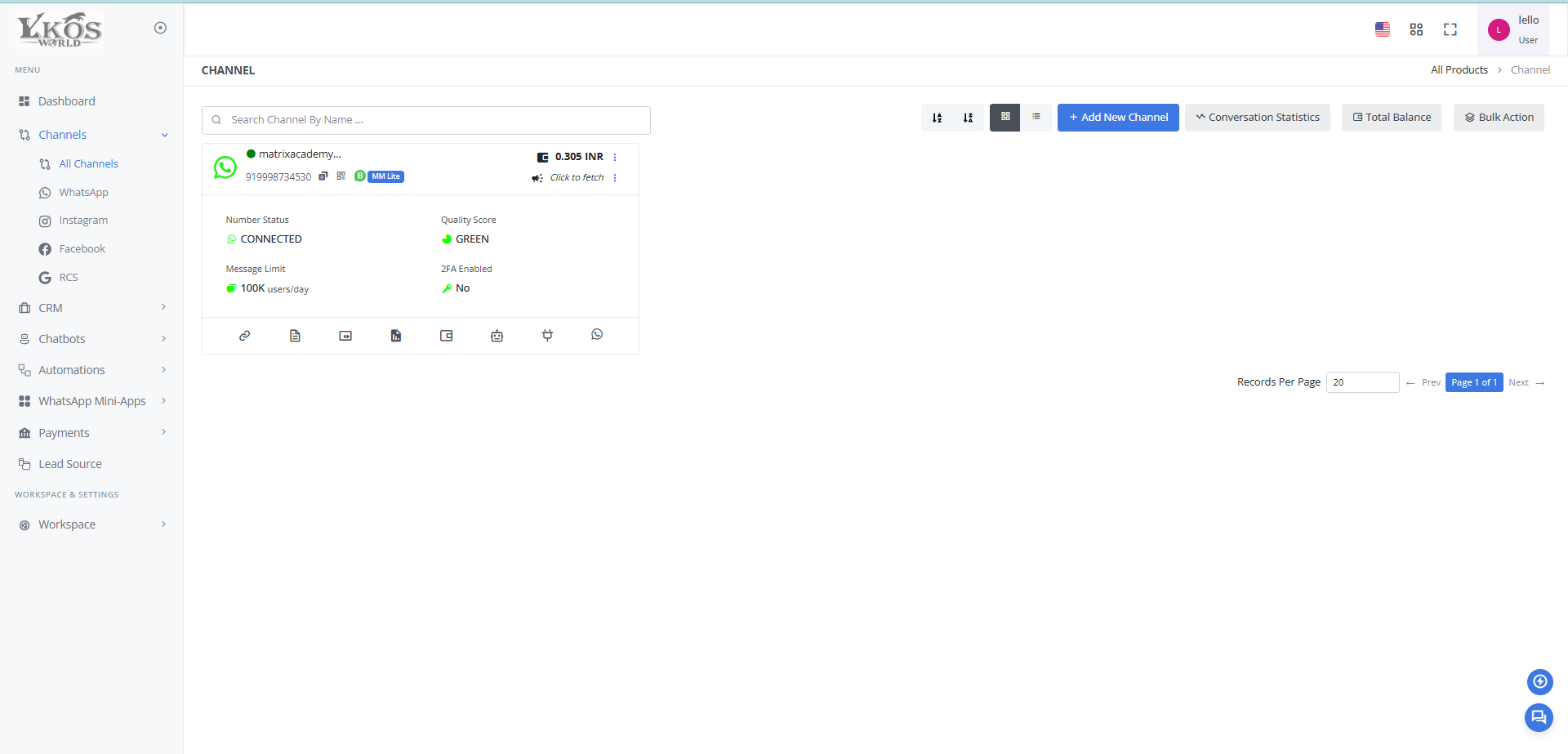Viewport: 1568px width, 754px height.
Task: Switch to grid view layout
Action: click(x=1005, y=118)
